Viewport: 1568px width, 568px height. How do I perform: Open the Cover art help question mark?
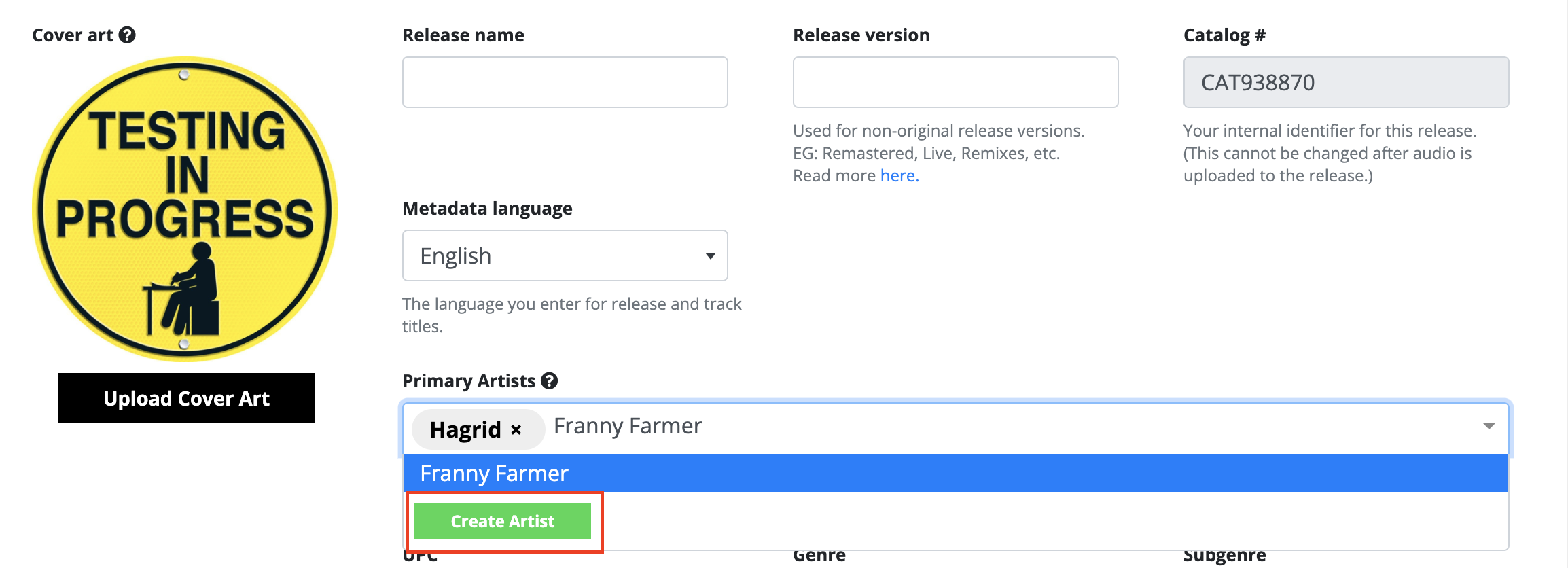tap(127, 35)
